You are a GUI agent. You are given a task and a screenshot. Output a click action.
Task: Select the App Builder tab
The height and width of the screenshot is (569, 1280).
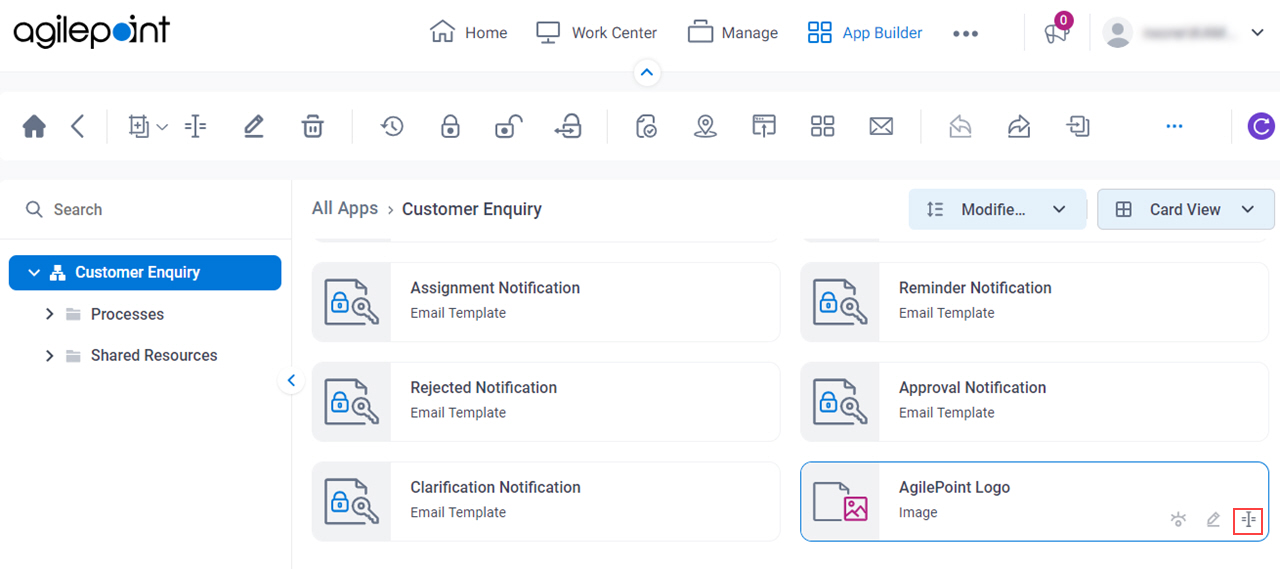pyautogui.click(x=865, y=33)
